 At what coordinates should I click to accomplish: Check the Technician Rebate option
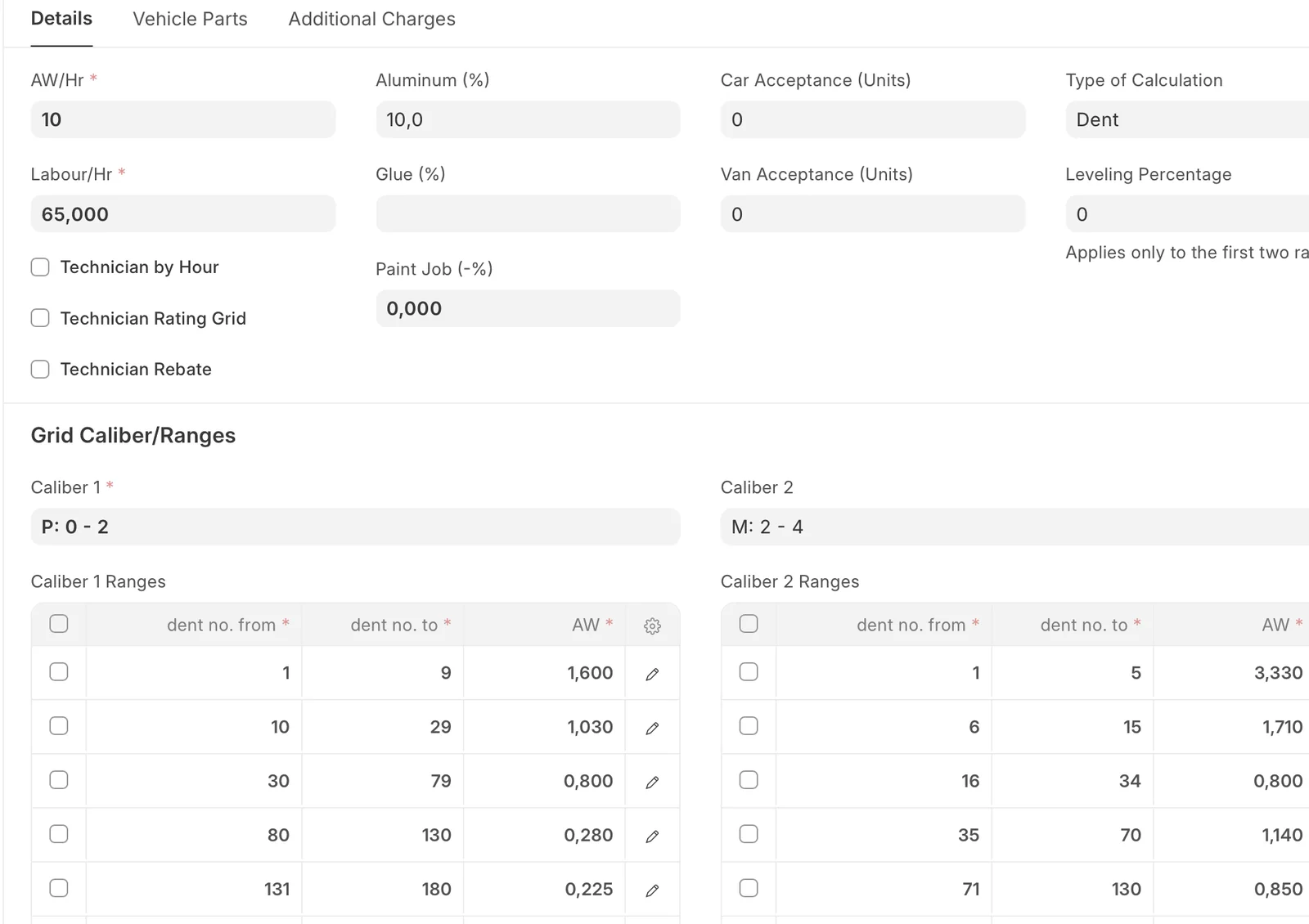tap(40, 369)
